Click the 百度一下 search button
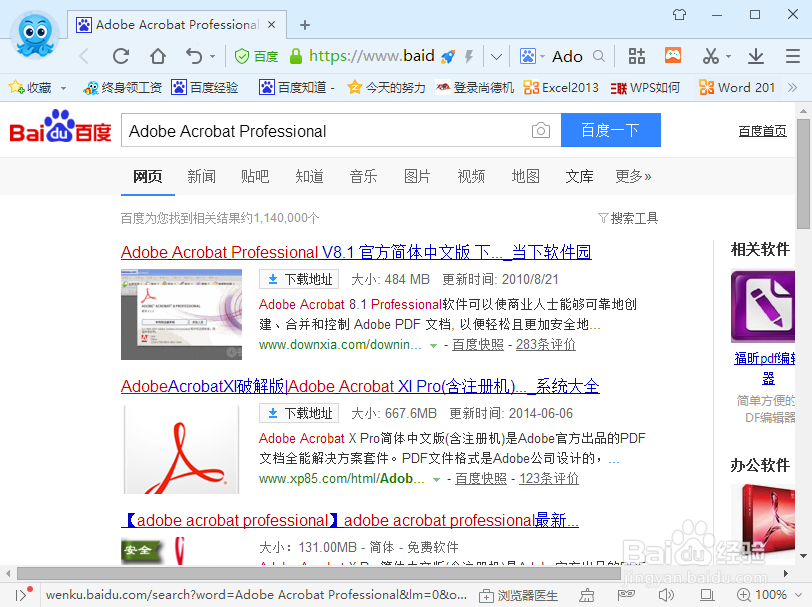The width and height of the screenshot is (812, 607). 611,130
